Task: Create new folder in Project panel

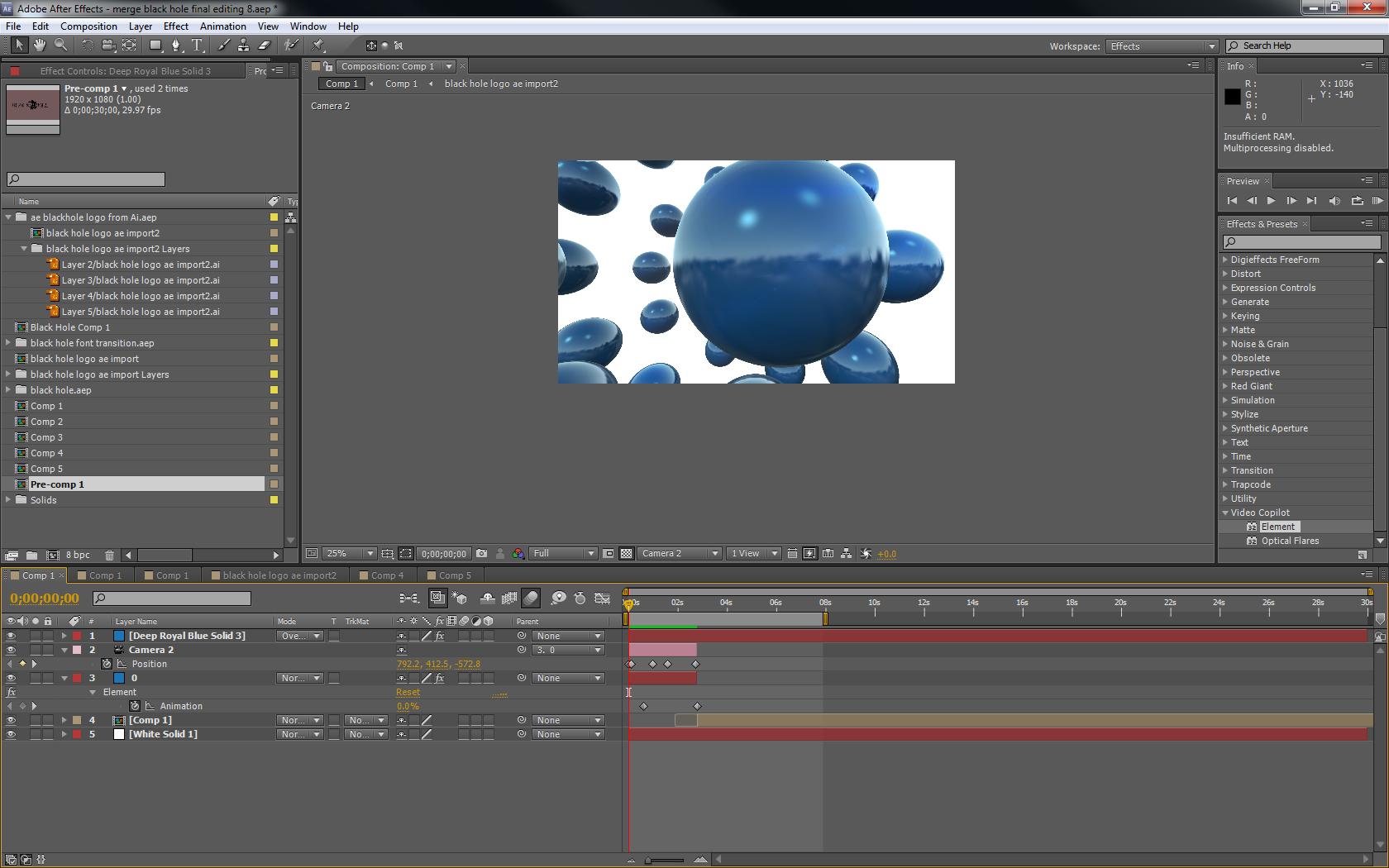Action: tap(31, 556)
